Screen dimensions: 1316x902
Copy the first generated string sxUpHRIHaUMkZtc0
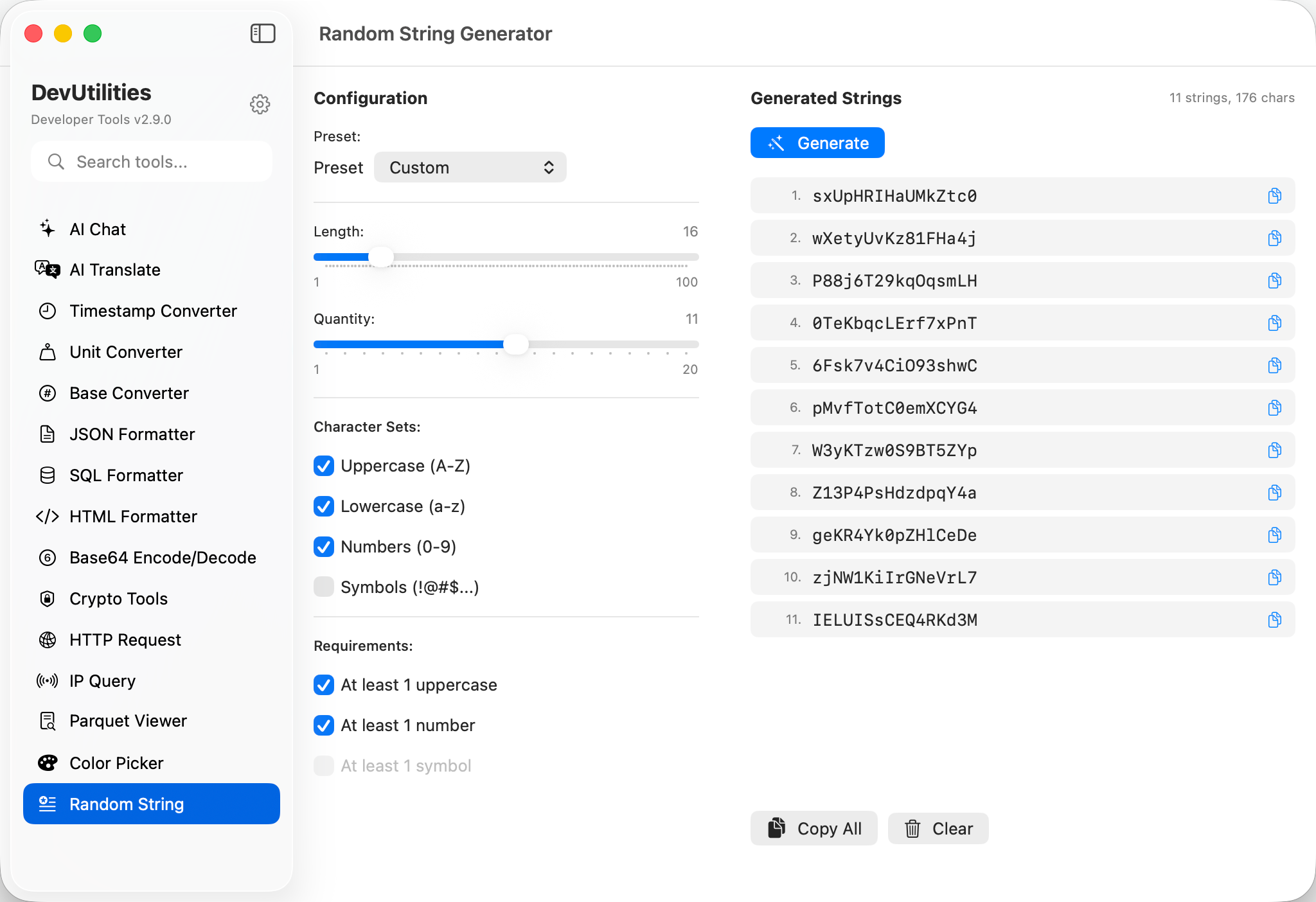1274,196
